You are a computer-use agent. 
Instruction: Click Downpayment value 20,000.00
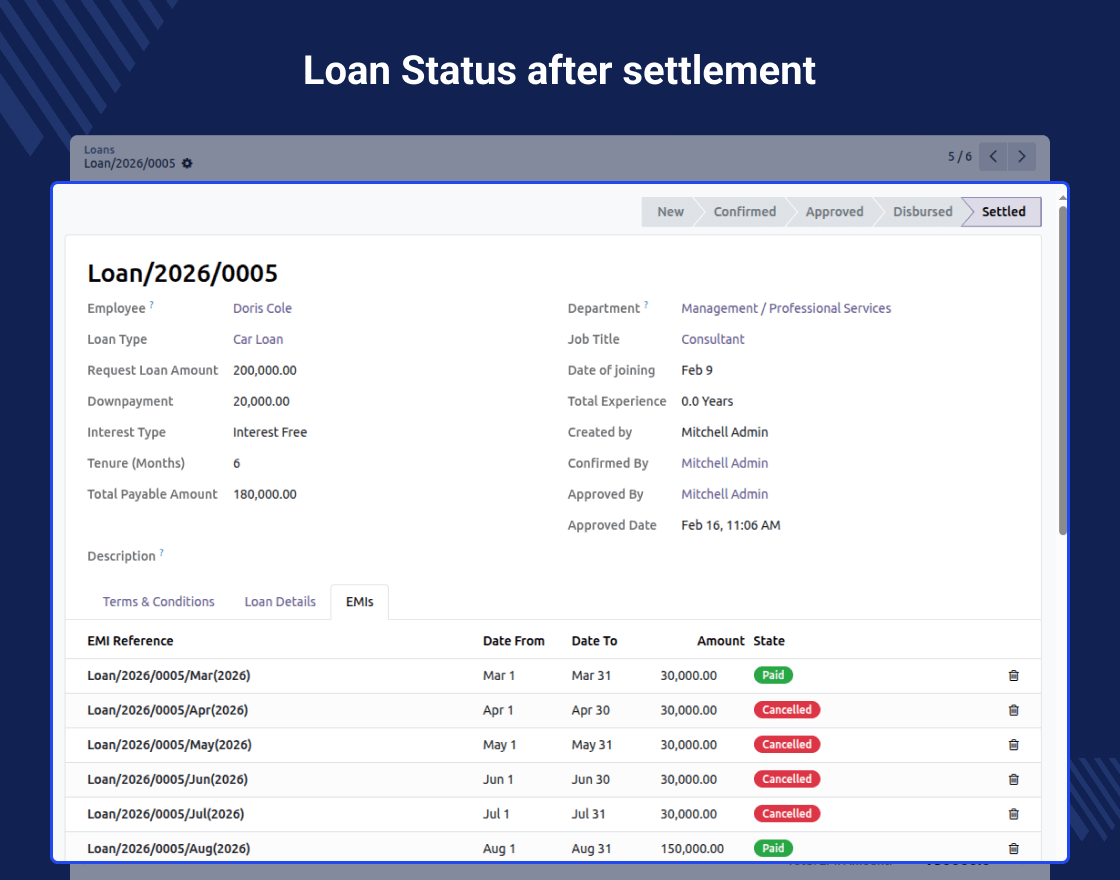coord(261,401)
